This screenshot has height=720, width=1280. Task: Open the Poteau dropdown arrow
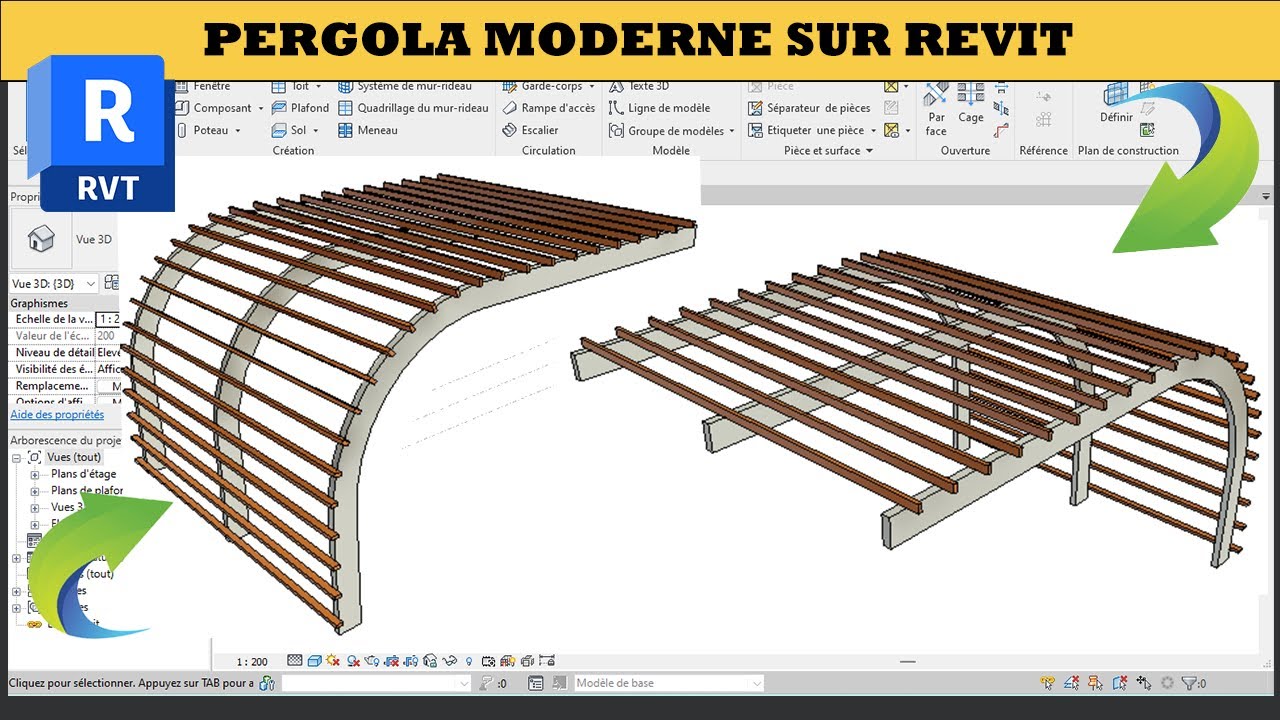pyautogui.click(x=238, y=130)
